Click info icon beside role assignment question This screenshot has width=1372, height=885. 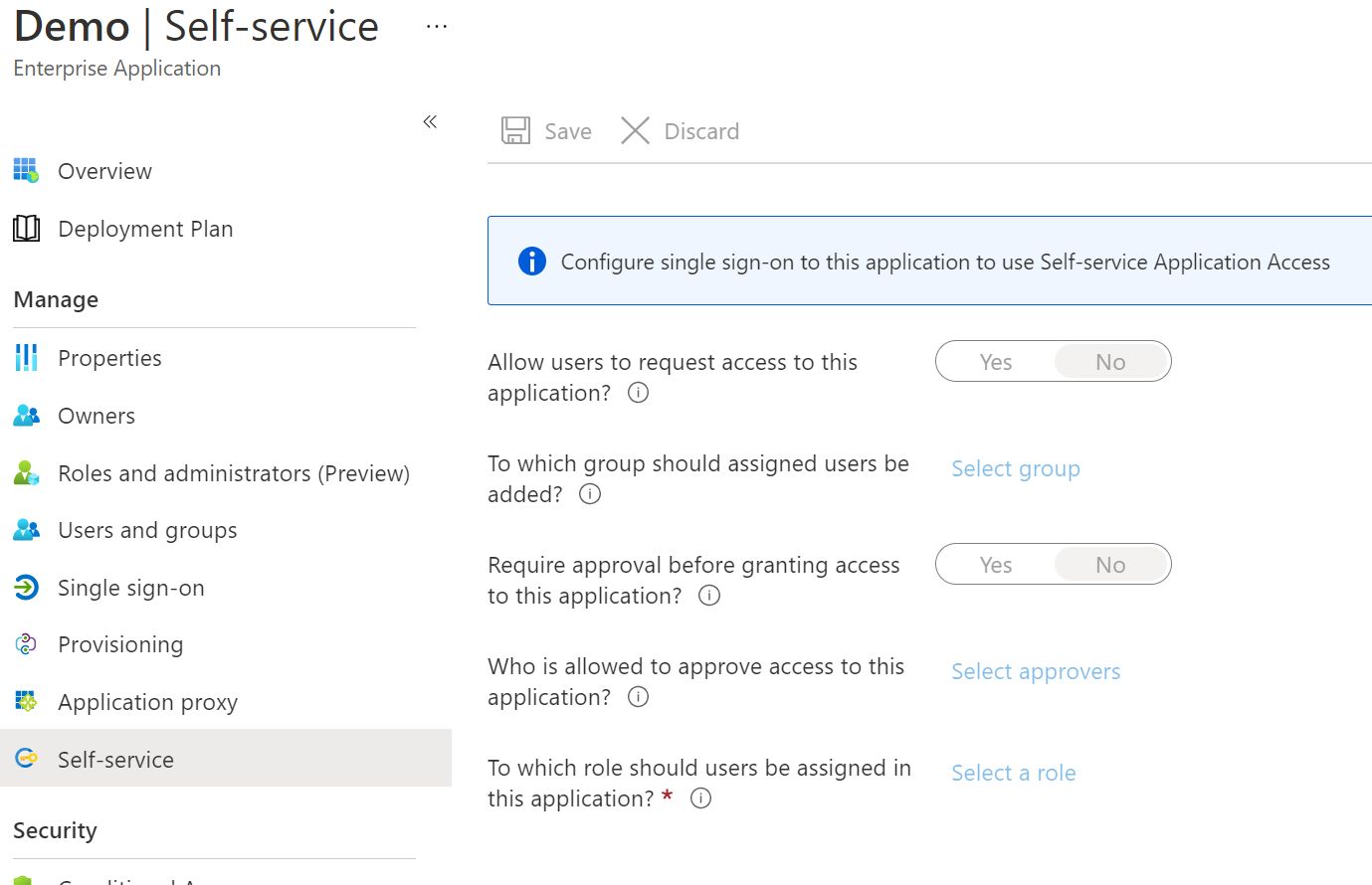coord(700,798)
